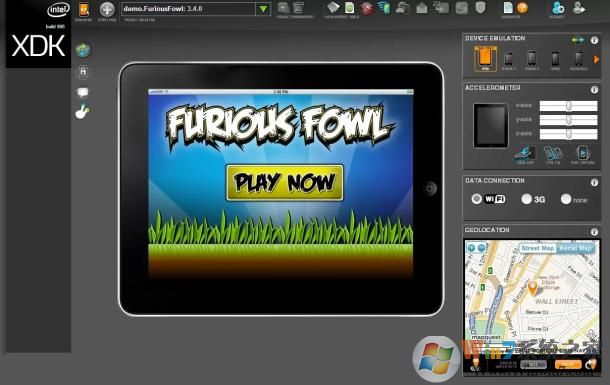Image resolution: width=610 pixels, height=385 pixels.
Task: Click the globe refresh icon in sidebar
Action: pos(83,50)
